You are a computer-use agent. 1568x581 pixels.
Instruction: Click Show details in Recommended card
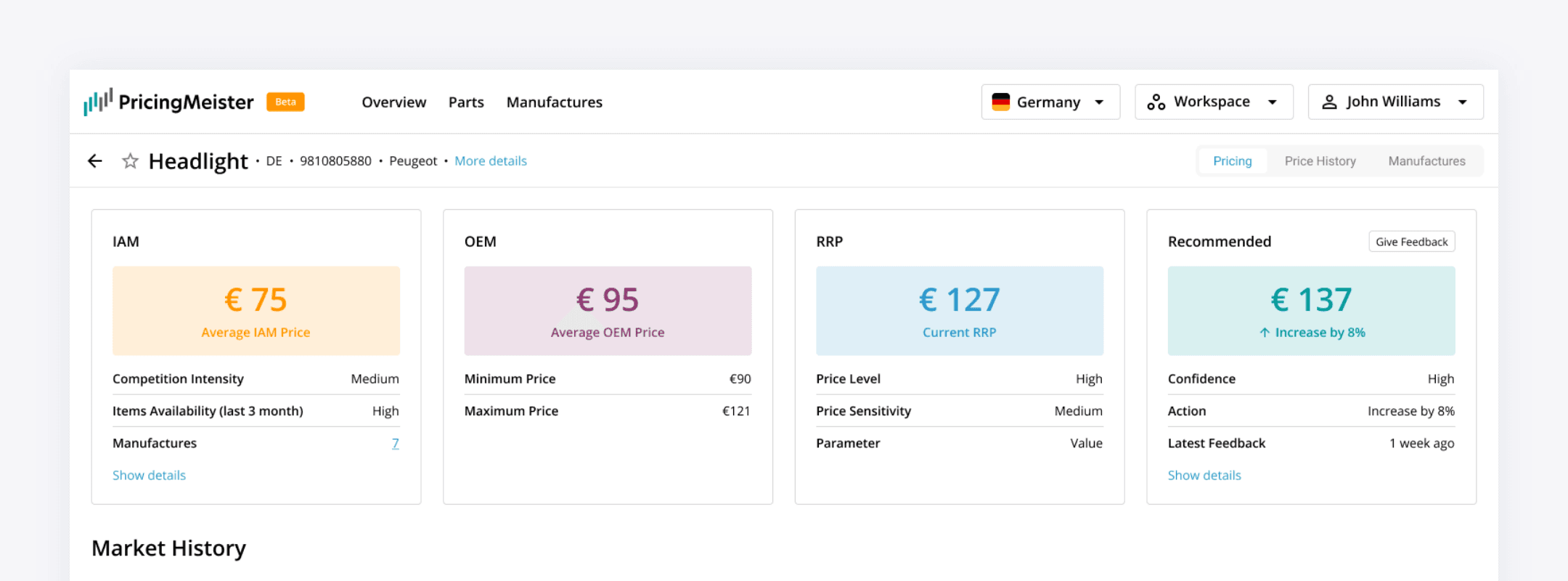tap(1204, 475)
